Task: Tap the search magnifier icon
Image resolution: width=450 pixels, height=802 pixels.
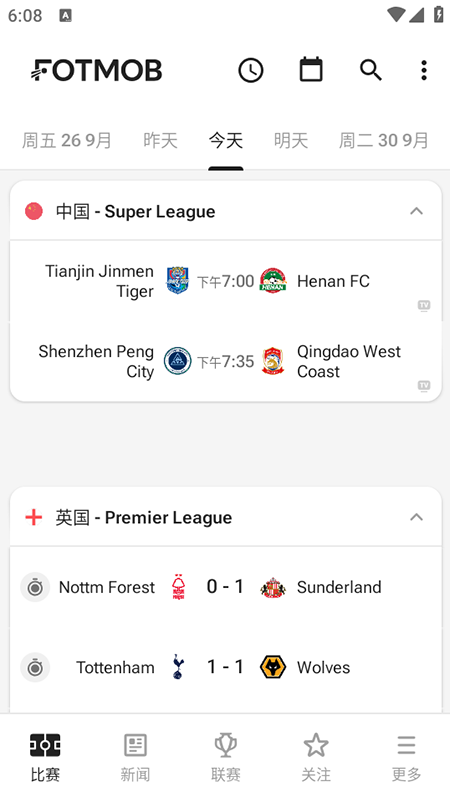Action: 371,70
